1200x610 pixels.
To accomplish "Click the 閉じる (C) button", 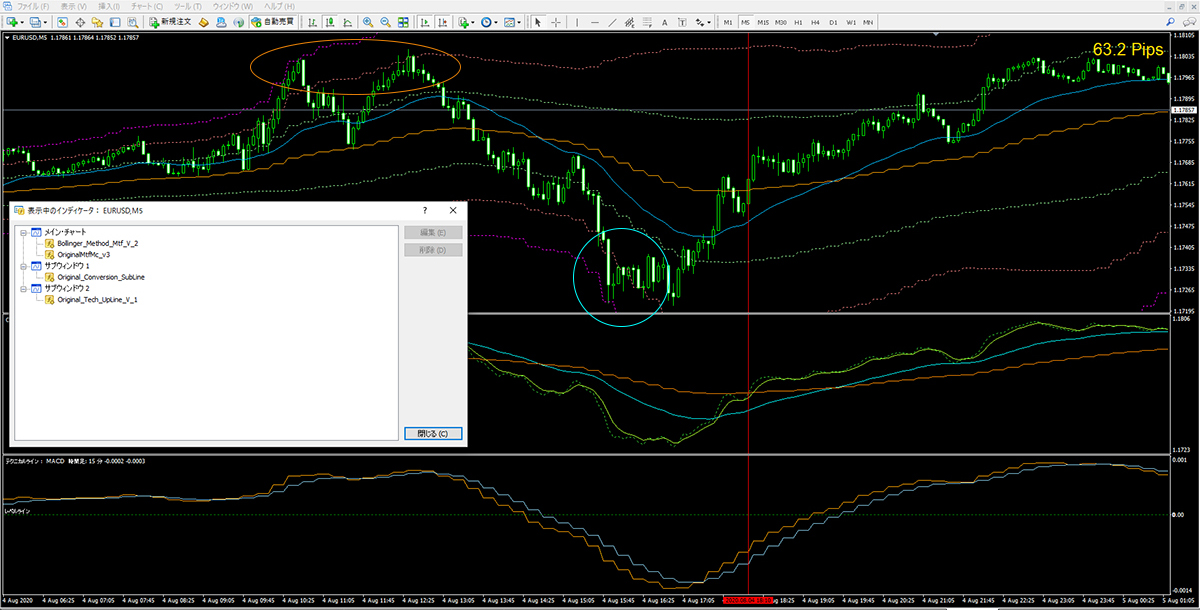I will click(x=432, y=434).
